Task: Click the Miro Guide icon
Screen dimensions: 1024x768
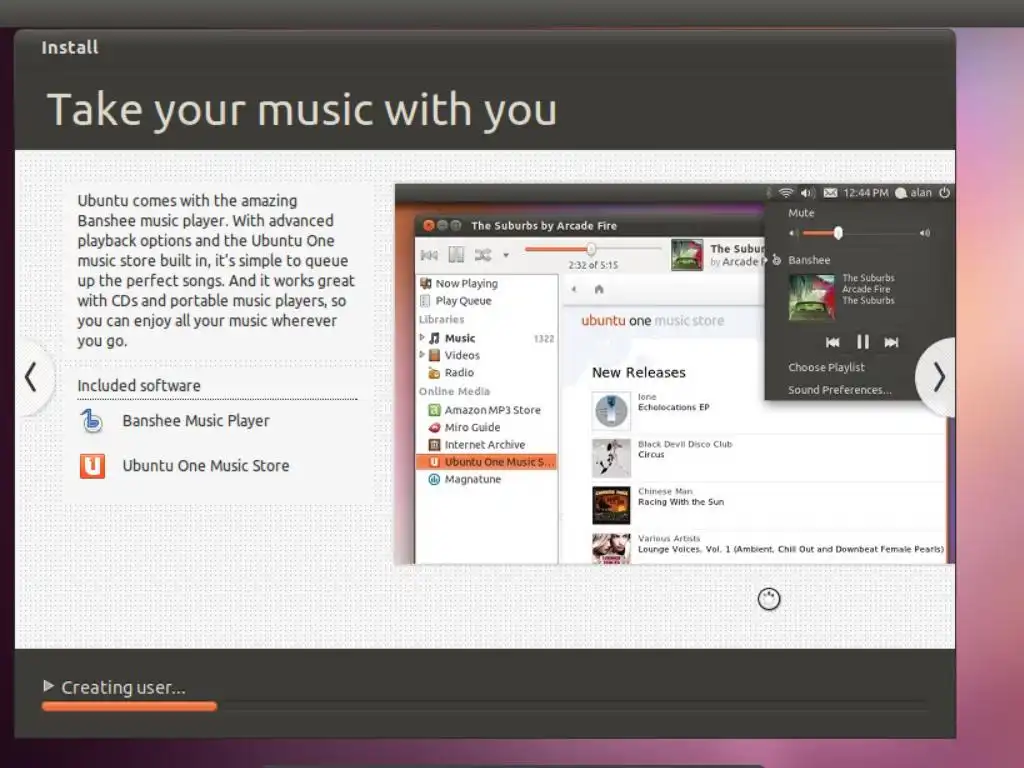Action: [434, 427]
